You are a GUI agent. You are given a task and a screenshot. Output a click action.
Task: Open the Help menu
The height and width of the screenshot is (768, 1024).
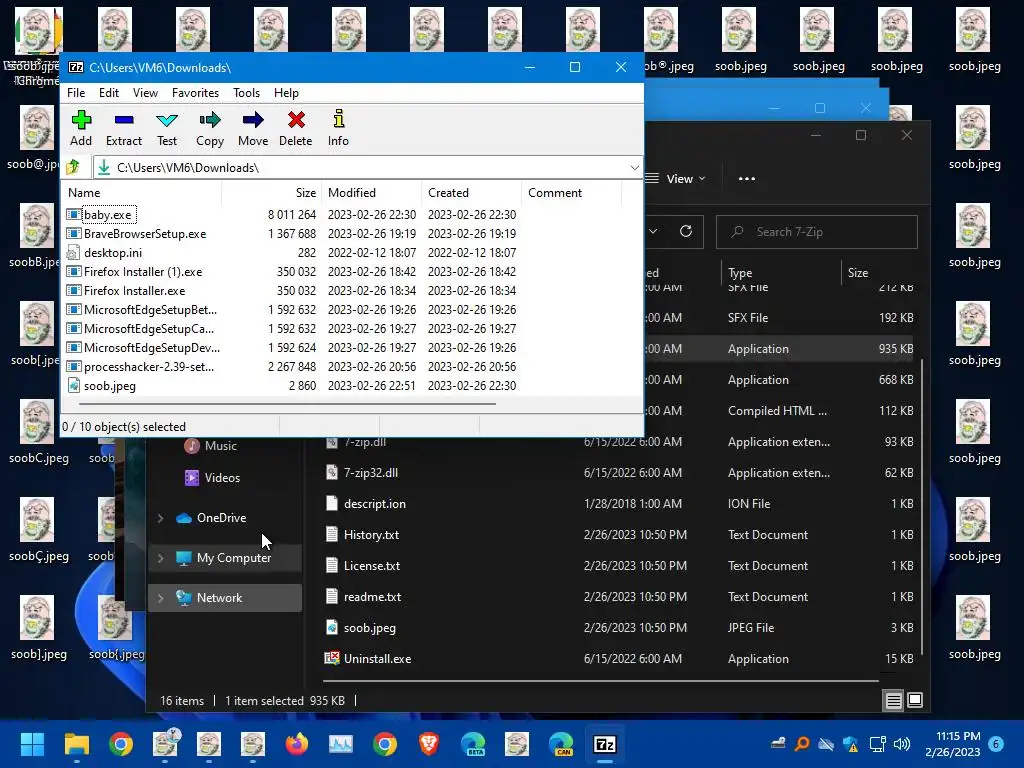(x=286, y=93)
